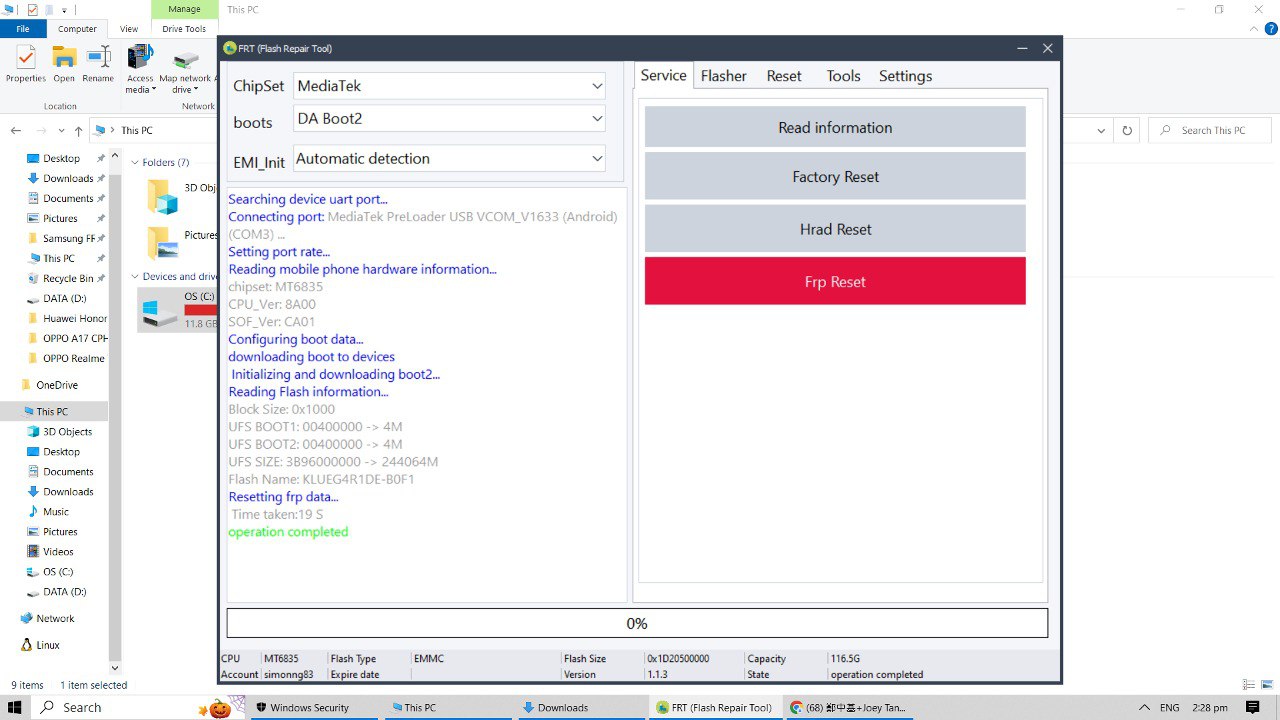The image size is (1280, 720).
Task: Click the green 'operation completed' log line
Action: point(288,532)
